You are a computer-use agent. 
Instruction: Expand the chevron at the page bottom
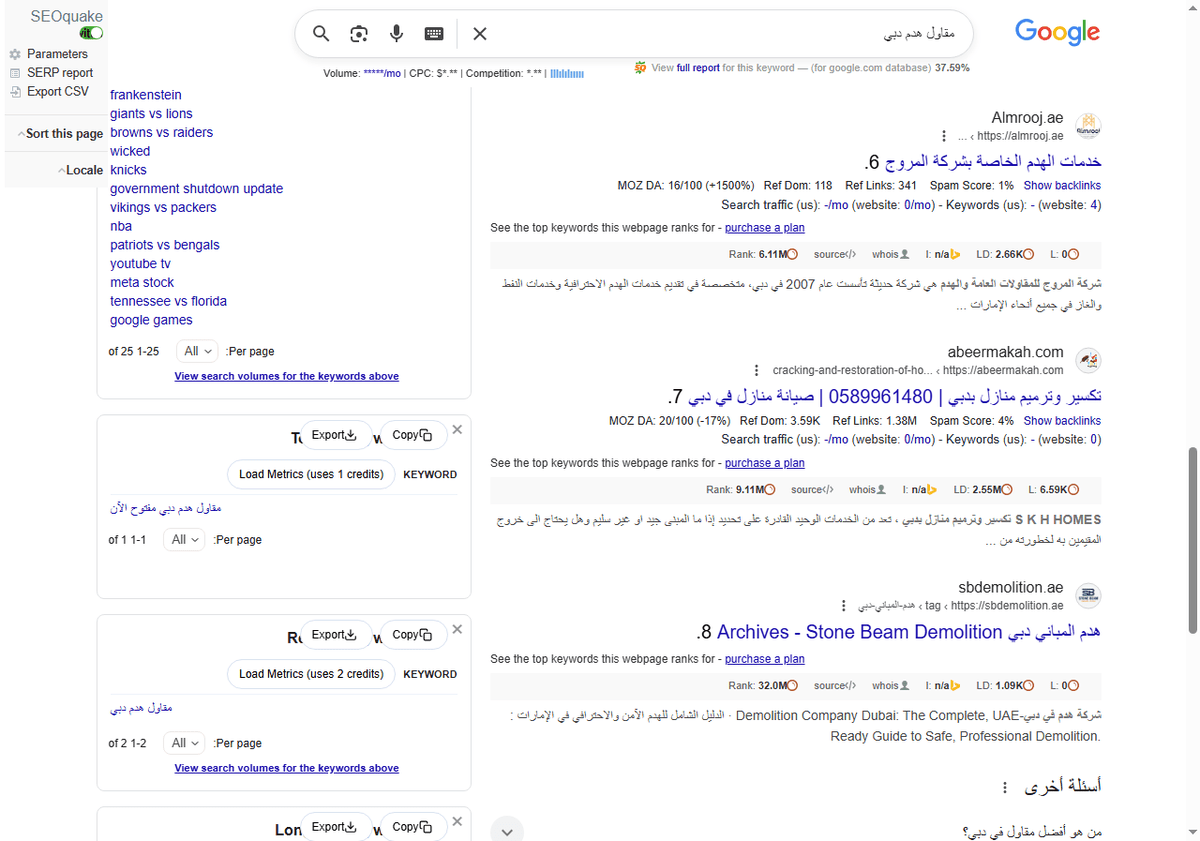[507, 830]
